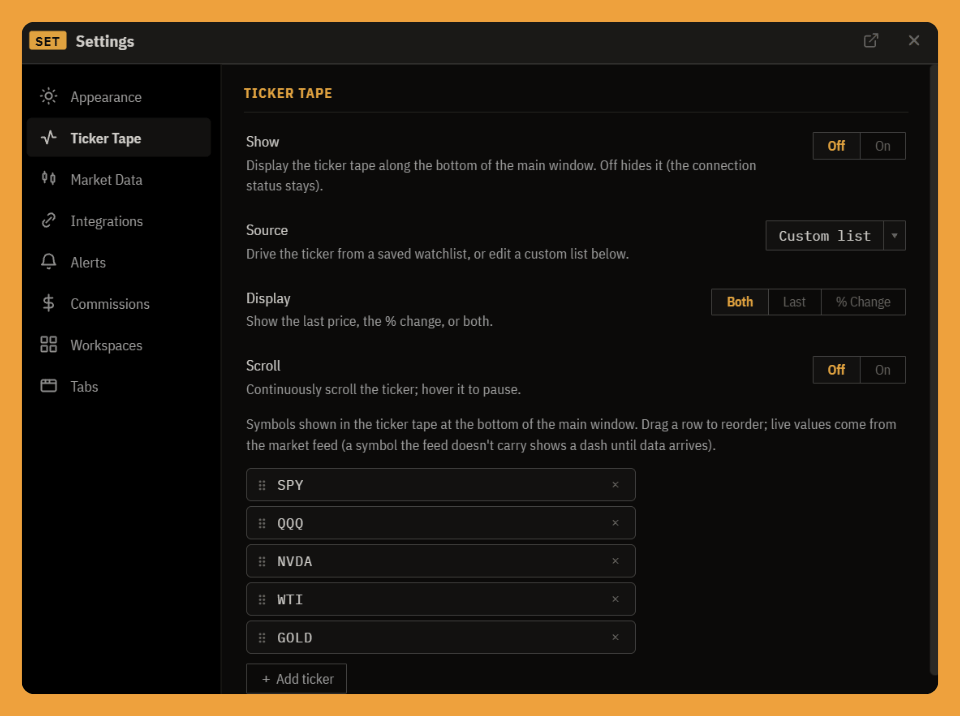Remove QQQ from the ticker list
The width and height of the screenshot is (960, 716).
[x=615, y=522]
